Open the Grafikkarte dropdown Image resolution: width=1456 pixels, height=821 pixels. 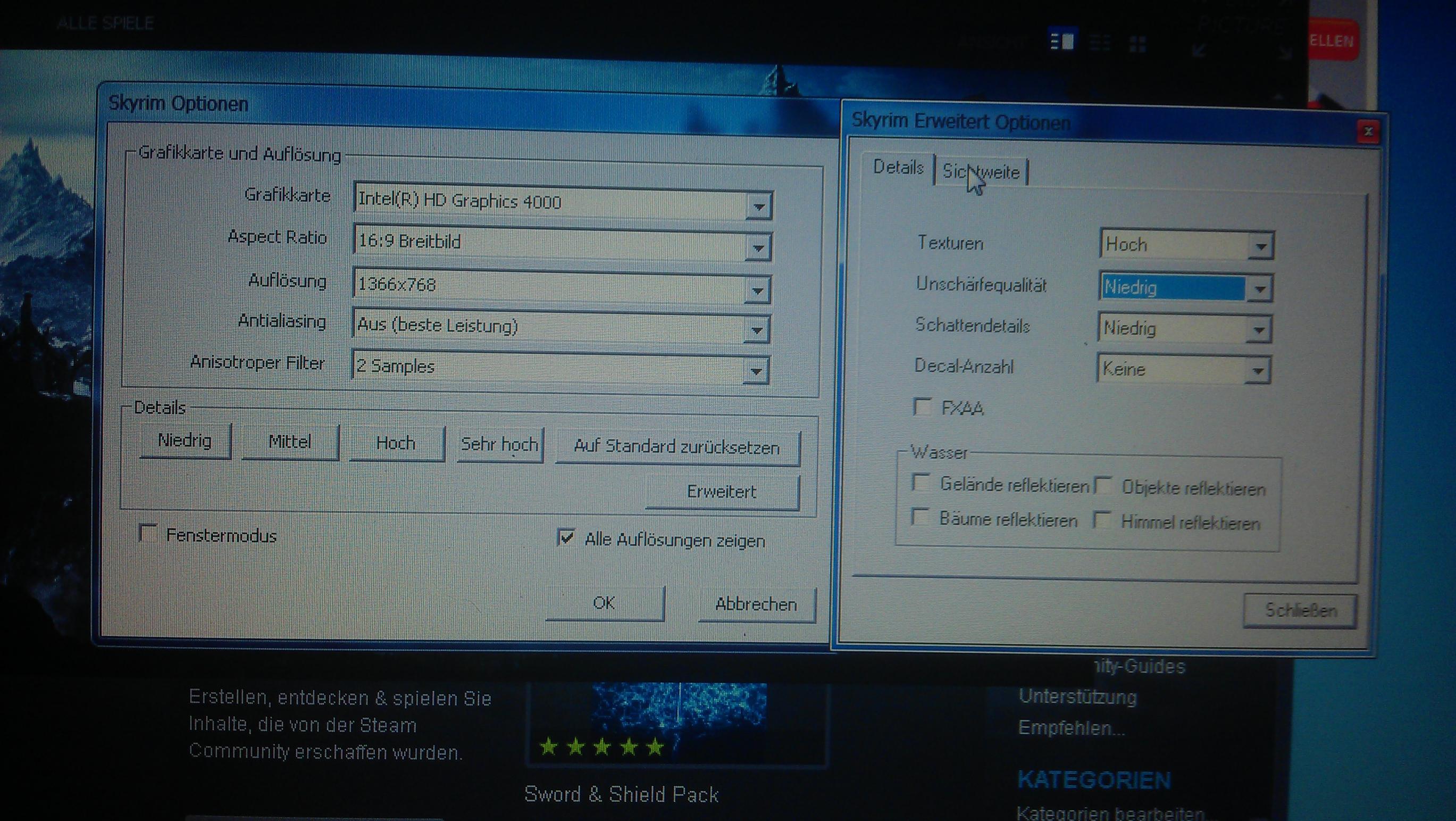click(758, 206)
